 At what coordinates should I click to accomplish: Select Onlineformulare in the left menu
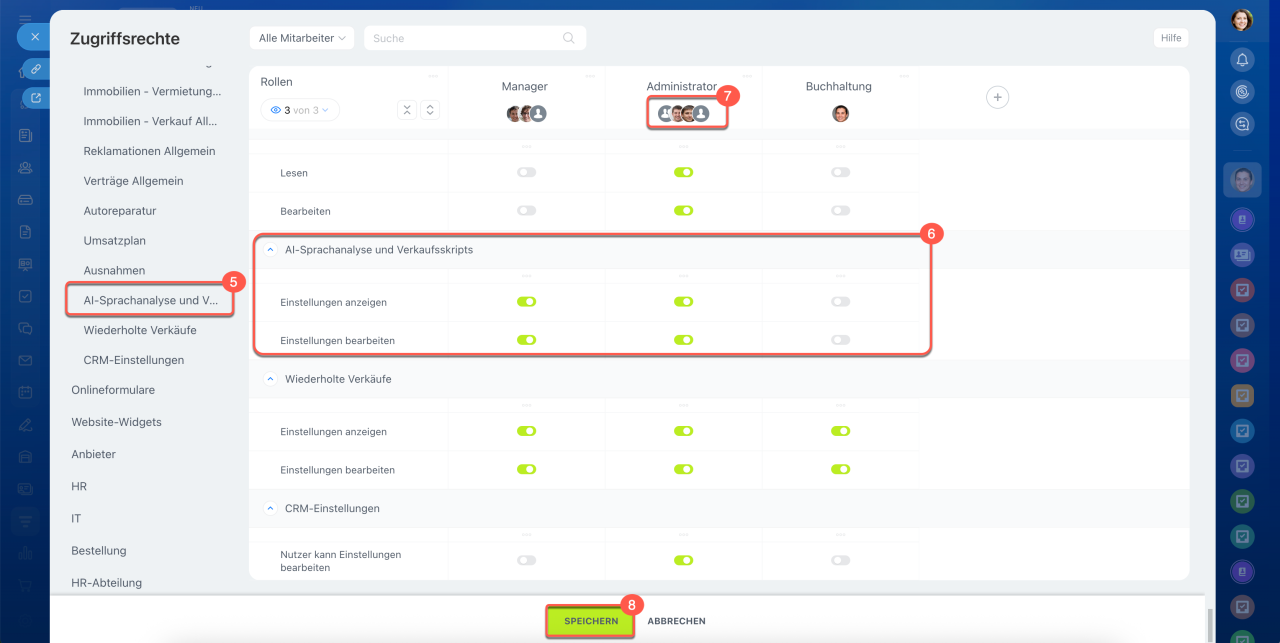tap(113, 390)
